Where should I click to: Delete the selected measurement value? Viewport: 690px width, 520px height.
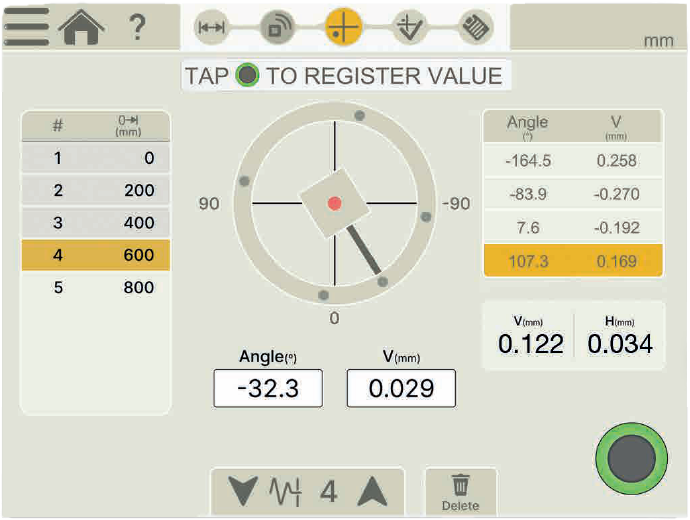460,492
